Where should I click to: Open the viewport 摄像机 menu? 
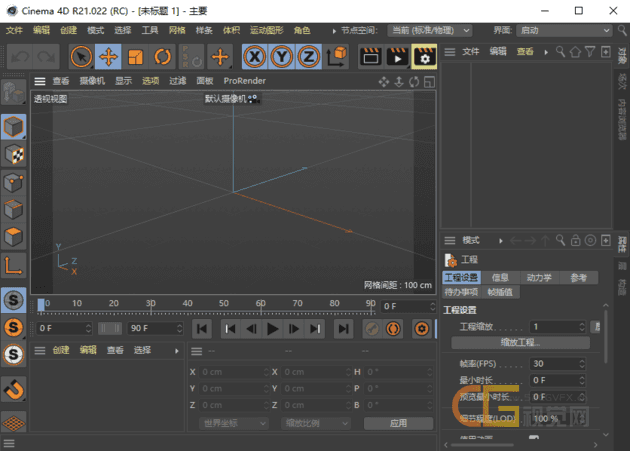point(92,81)
